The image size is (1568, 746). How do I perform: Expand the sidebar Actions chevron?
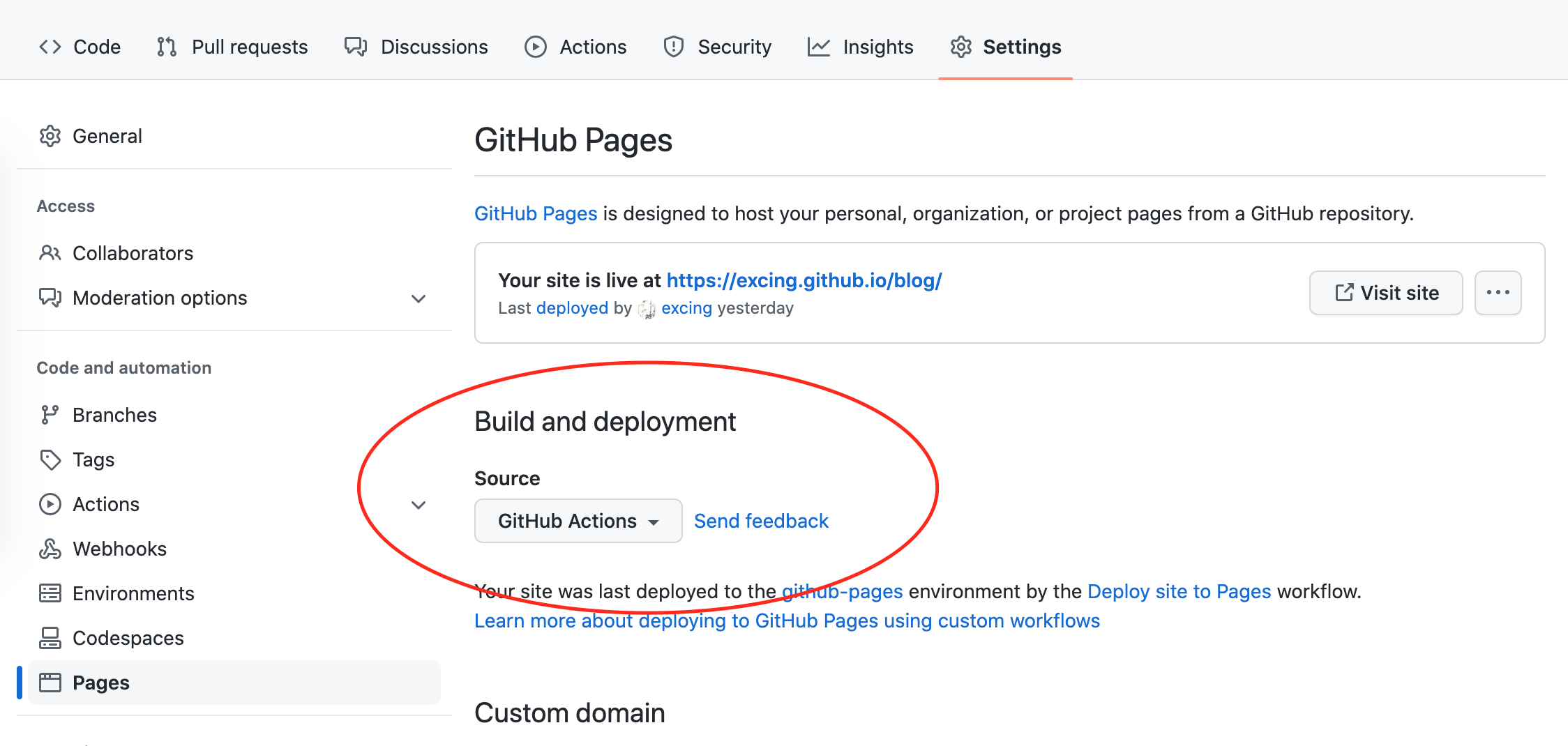point(419,505)
